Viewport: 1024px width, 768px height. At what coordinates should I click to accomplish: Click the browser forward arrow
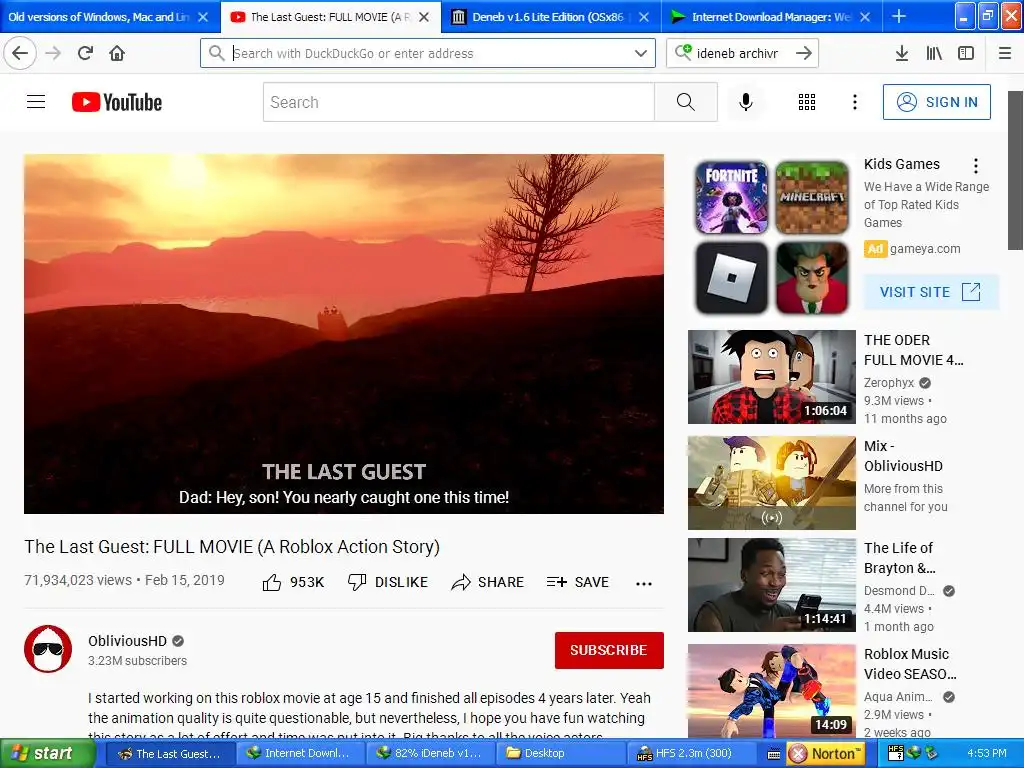click(54, 53)
